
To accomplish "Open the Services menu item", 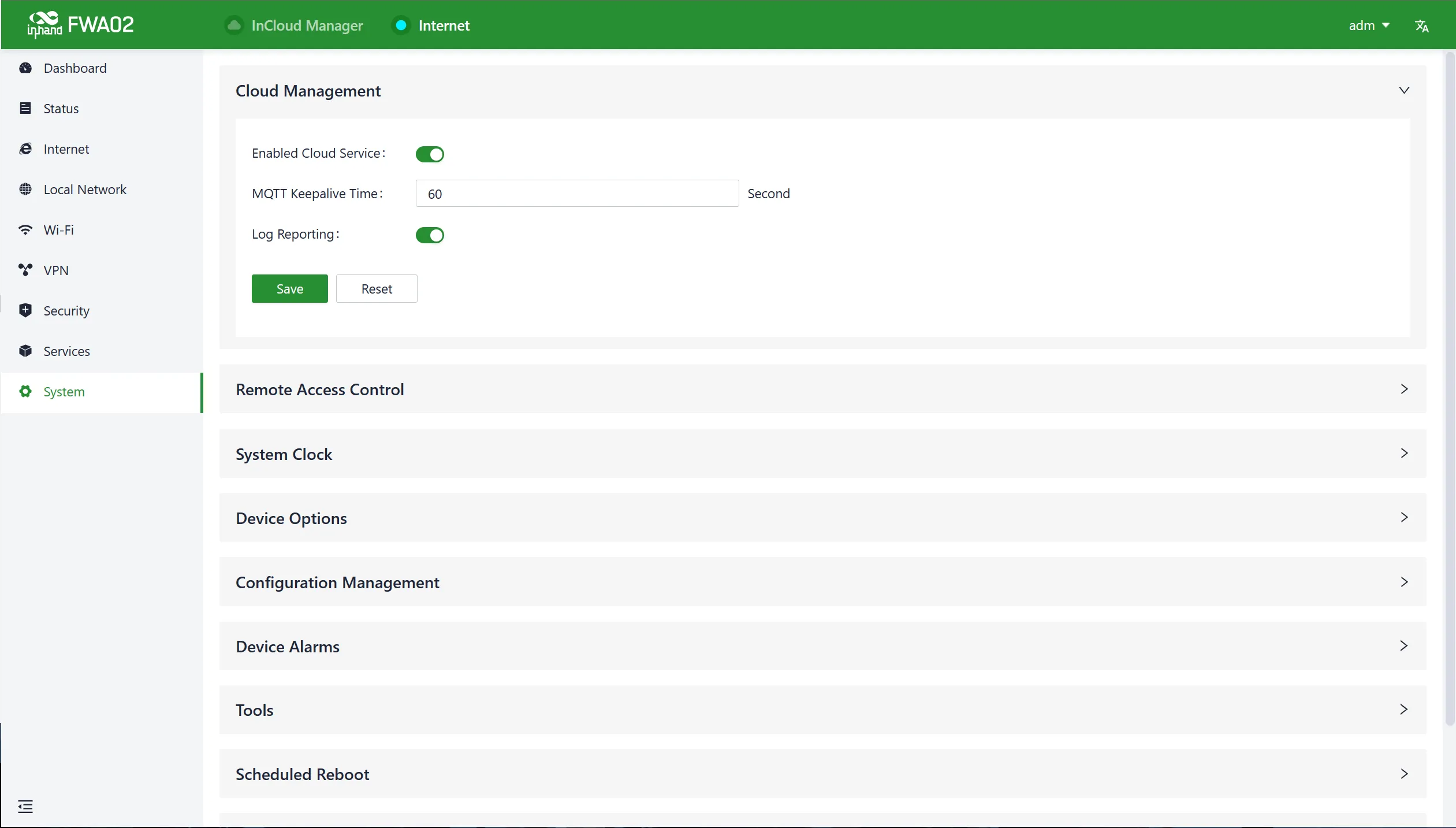I will [102, 351].
